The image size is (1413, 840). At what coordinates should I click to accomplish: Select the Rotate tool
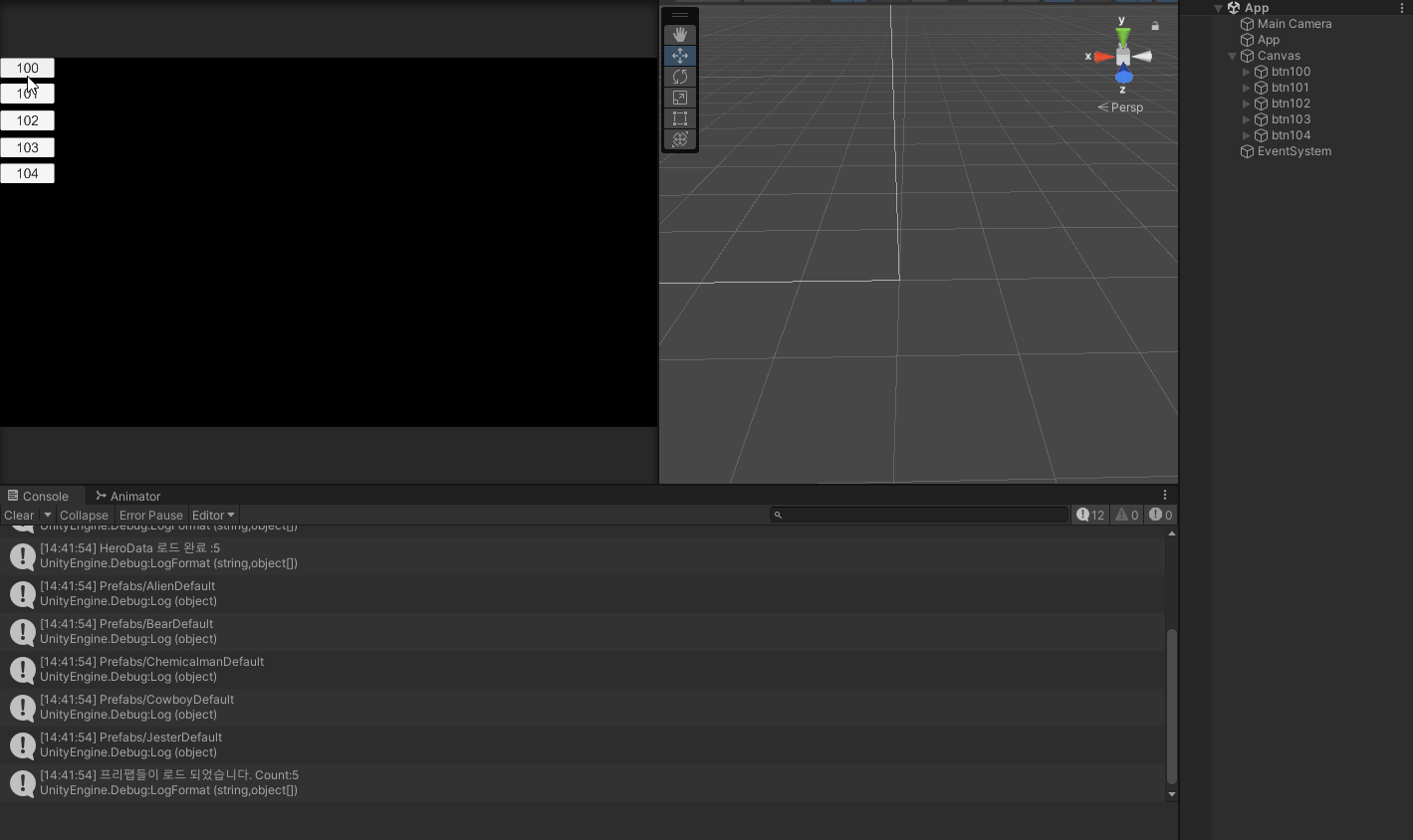pyautogui.click(x=680, y=77)
